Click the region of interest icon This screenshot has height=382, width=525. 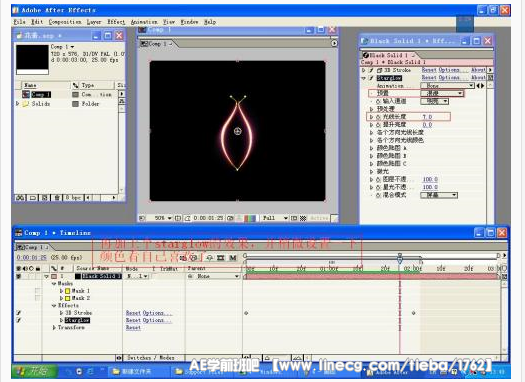coord(294,218)
